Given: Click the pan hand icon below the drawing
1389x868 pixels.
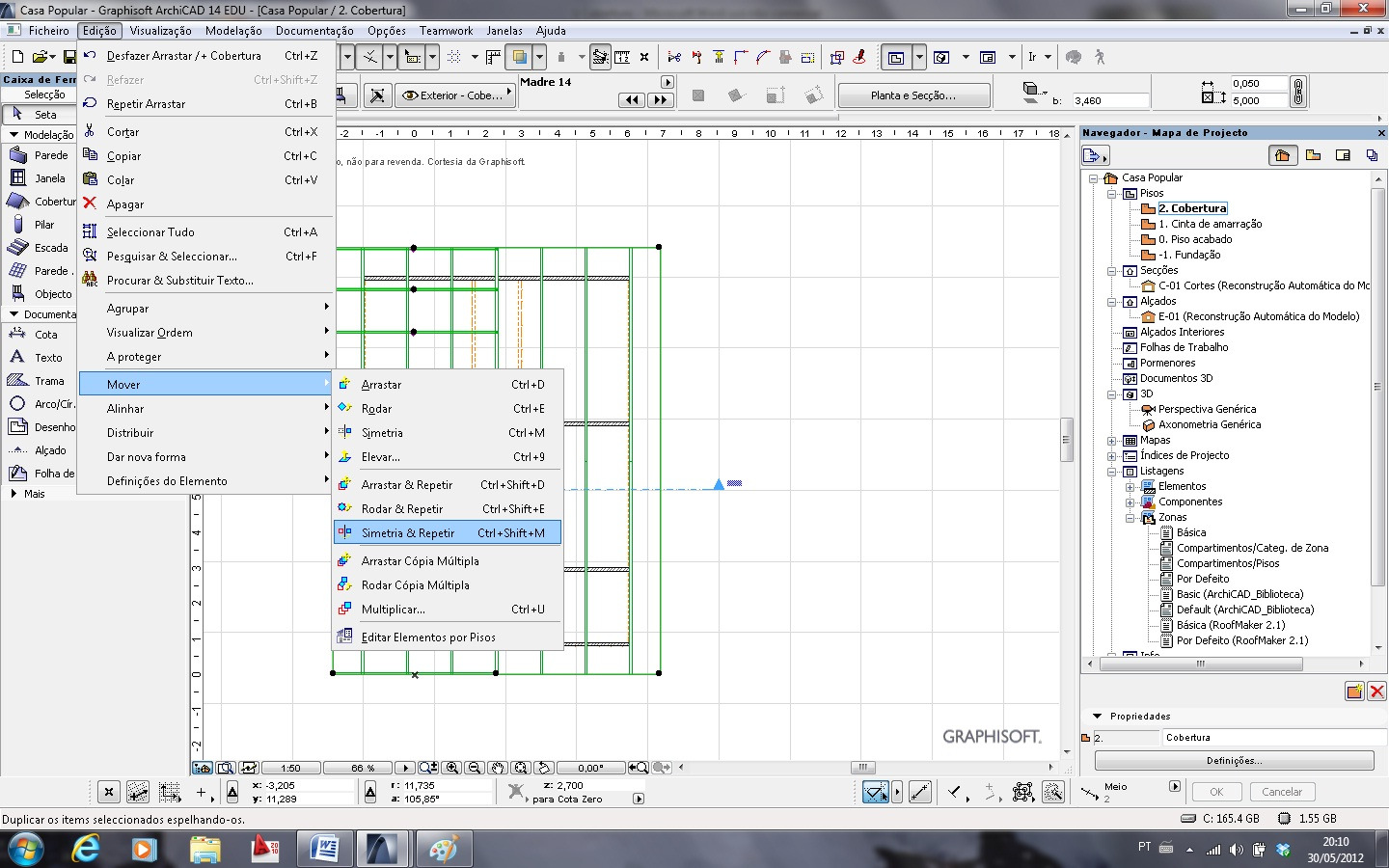Looking at the screenshot, I should pos(498,768).
